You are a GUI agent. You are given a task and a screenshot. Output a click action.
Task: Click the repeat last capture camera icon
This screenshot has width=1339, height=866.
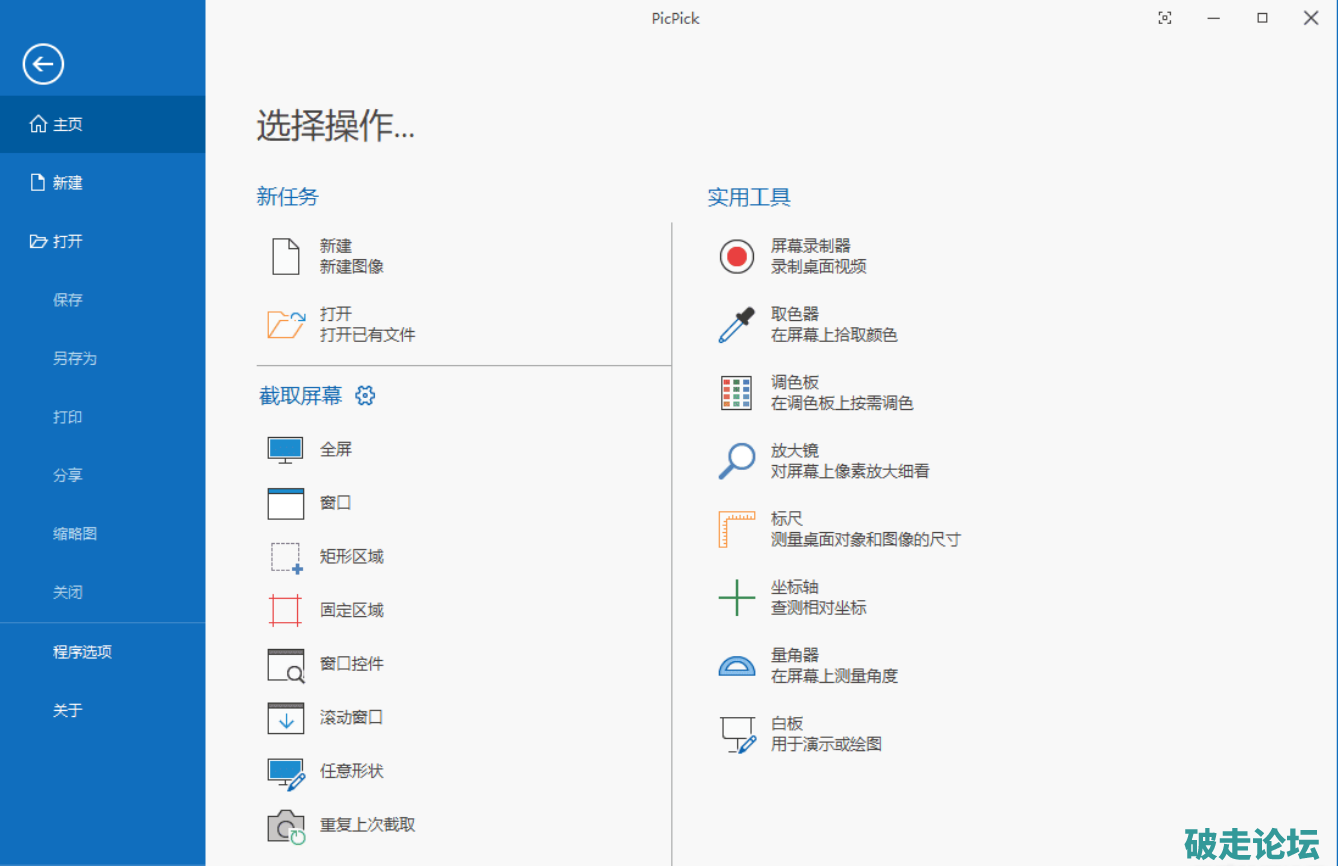click(285, 826)
